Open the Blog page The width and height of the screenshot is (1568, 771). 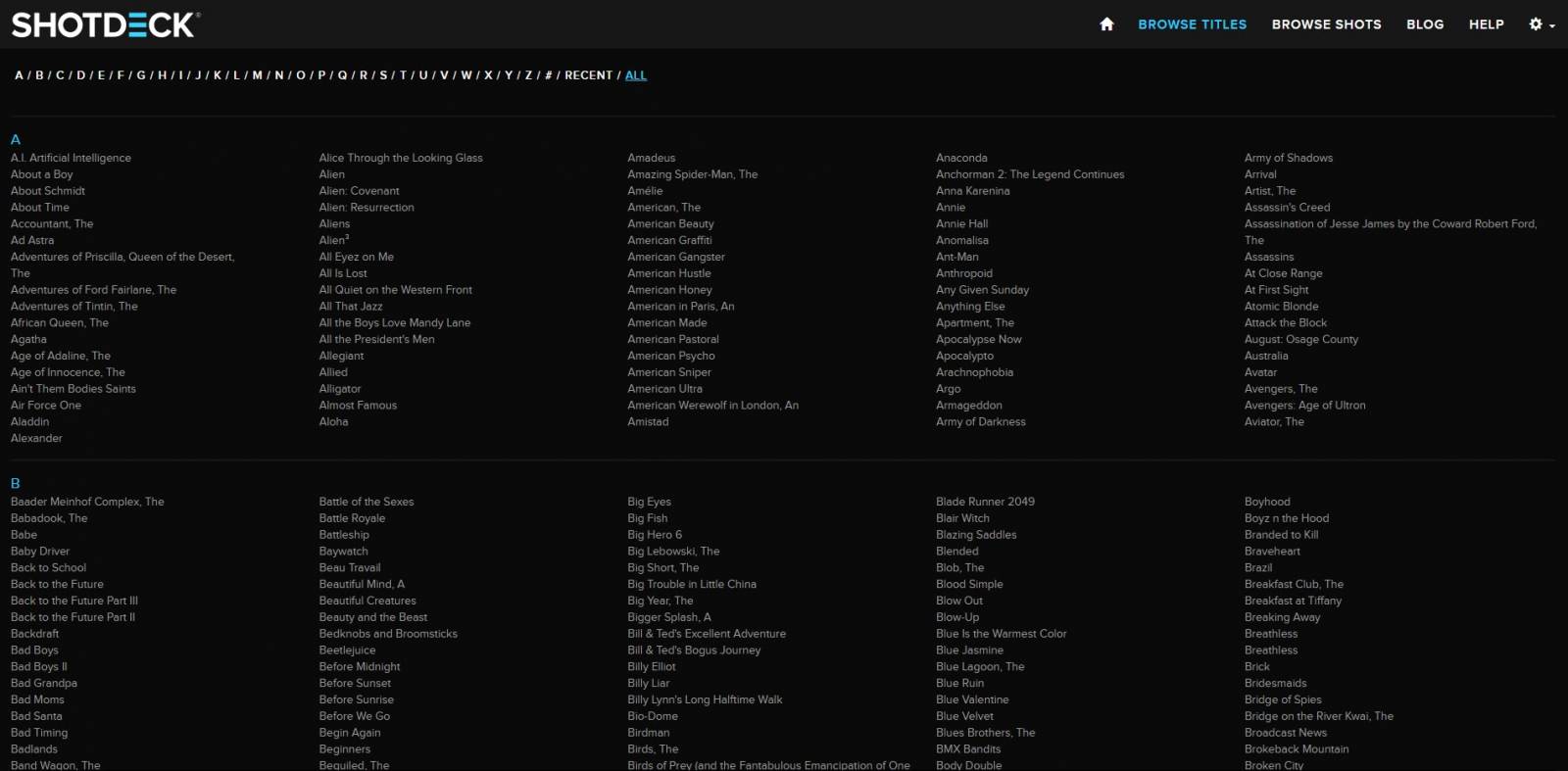click(1425, 24)
